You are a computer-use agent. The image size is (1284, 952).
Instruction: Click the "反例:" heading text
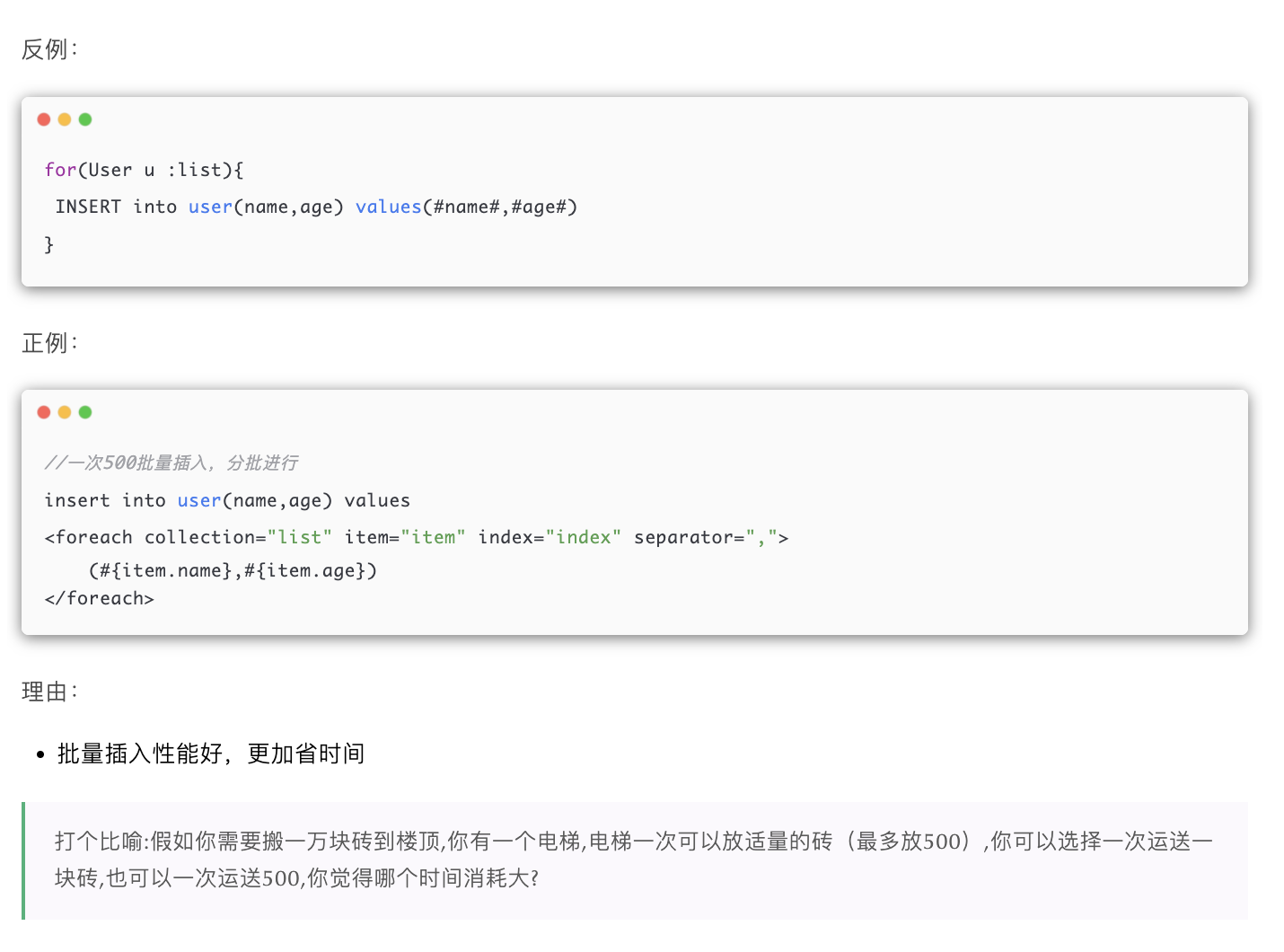[49, 49]
